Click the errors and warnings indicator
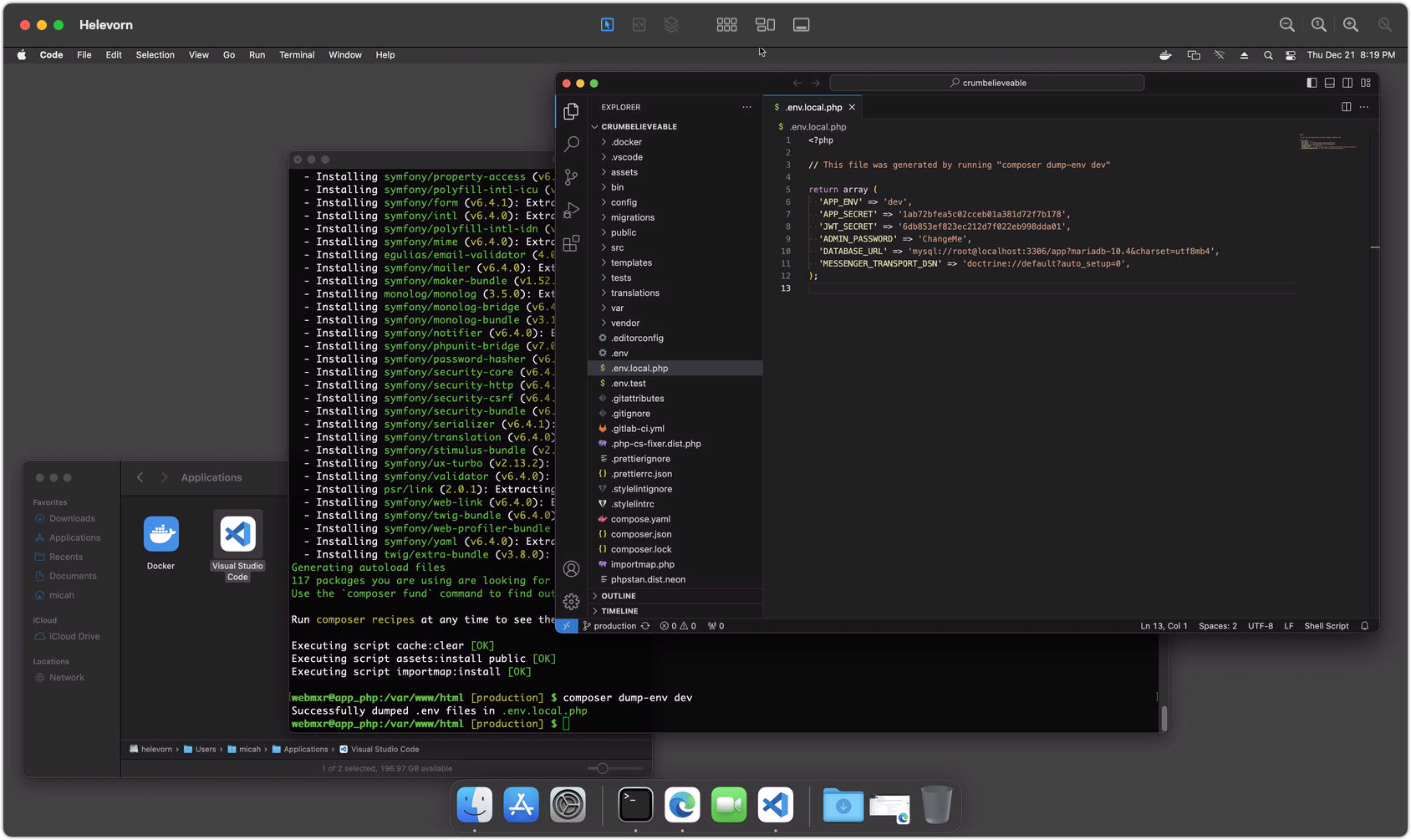The width and height of the screenshot is (1411, 840). [x=677, y=625]
